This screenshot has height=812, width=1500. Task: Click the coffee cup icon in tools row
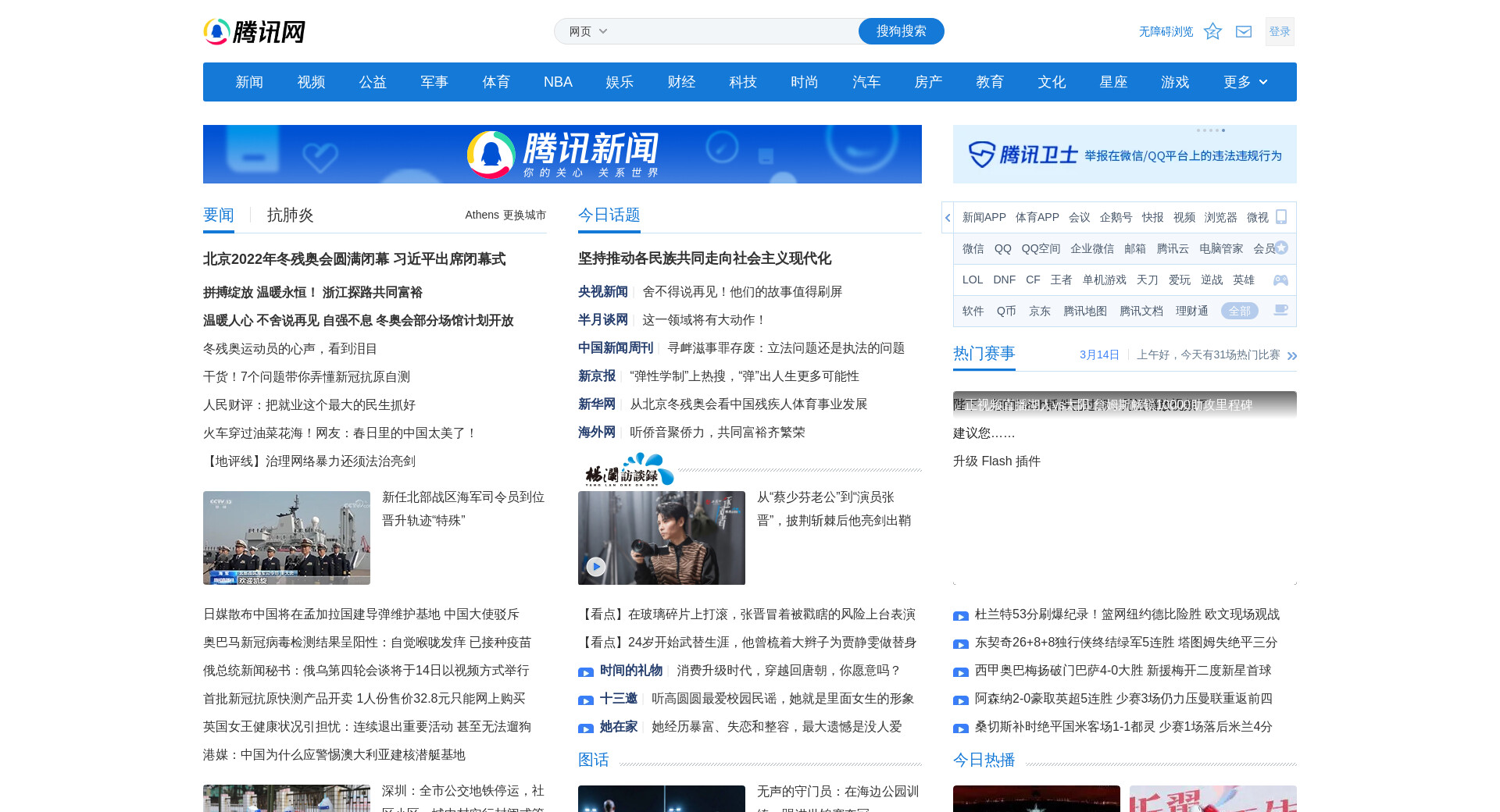click(x=1281, y=311)
